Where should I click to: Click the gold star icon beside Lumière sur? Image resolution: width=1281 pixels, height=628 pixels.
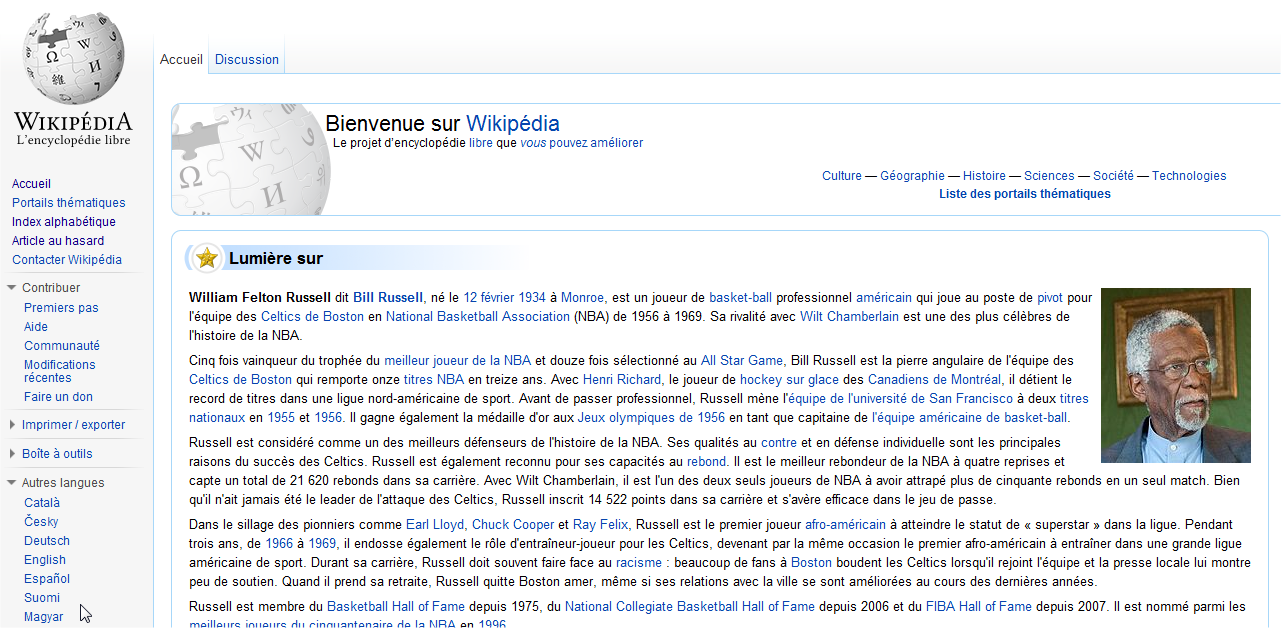[x=207, y=258]
